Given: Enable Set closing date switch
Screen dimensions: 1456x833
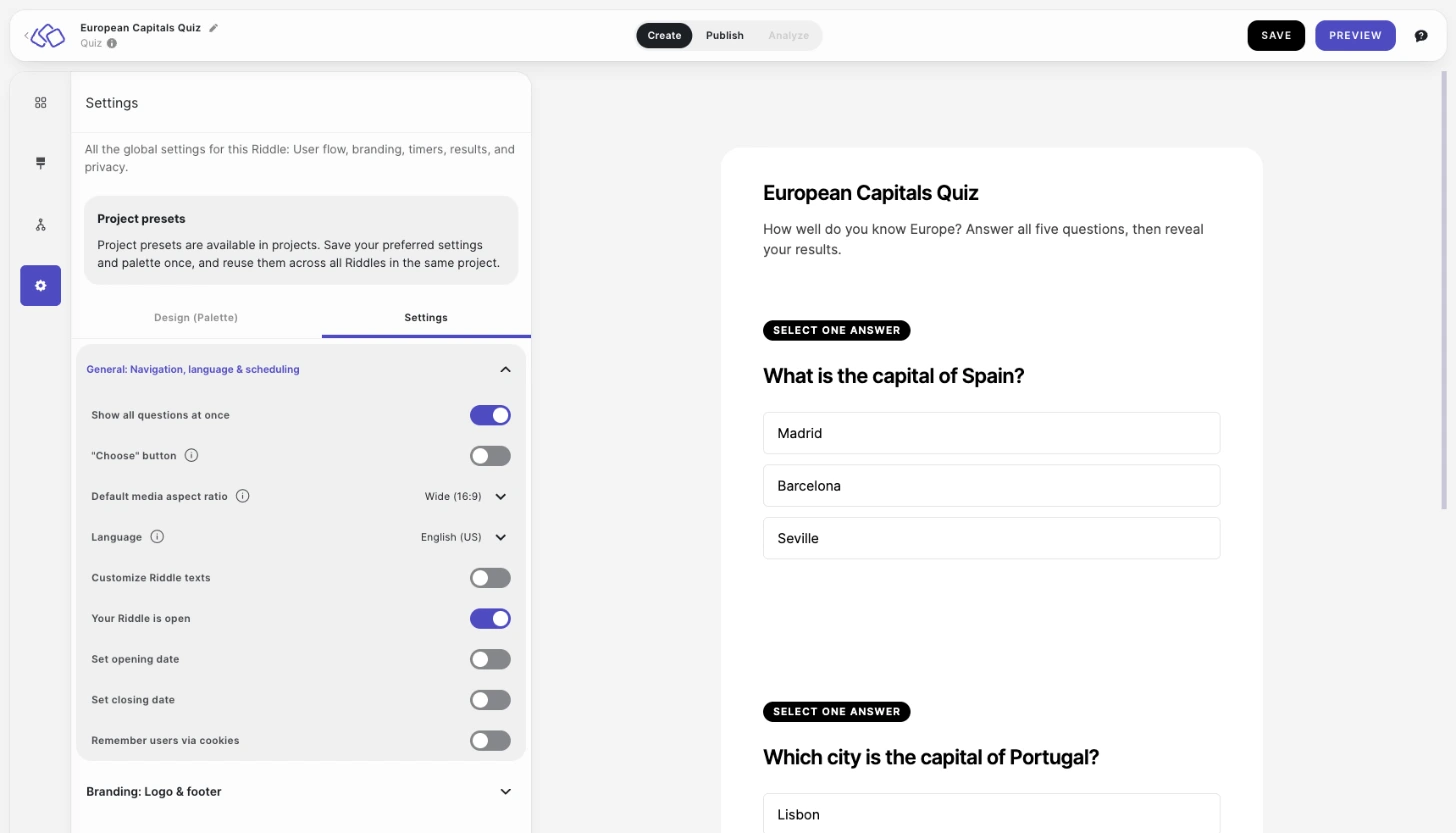Looking at the screenshot, I should click(490, 700).
